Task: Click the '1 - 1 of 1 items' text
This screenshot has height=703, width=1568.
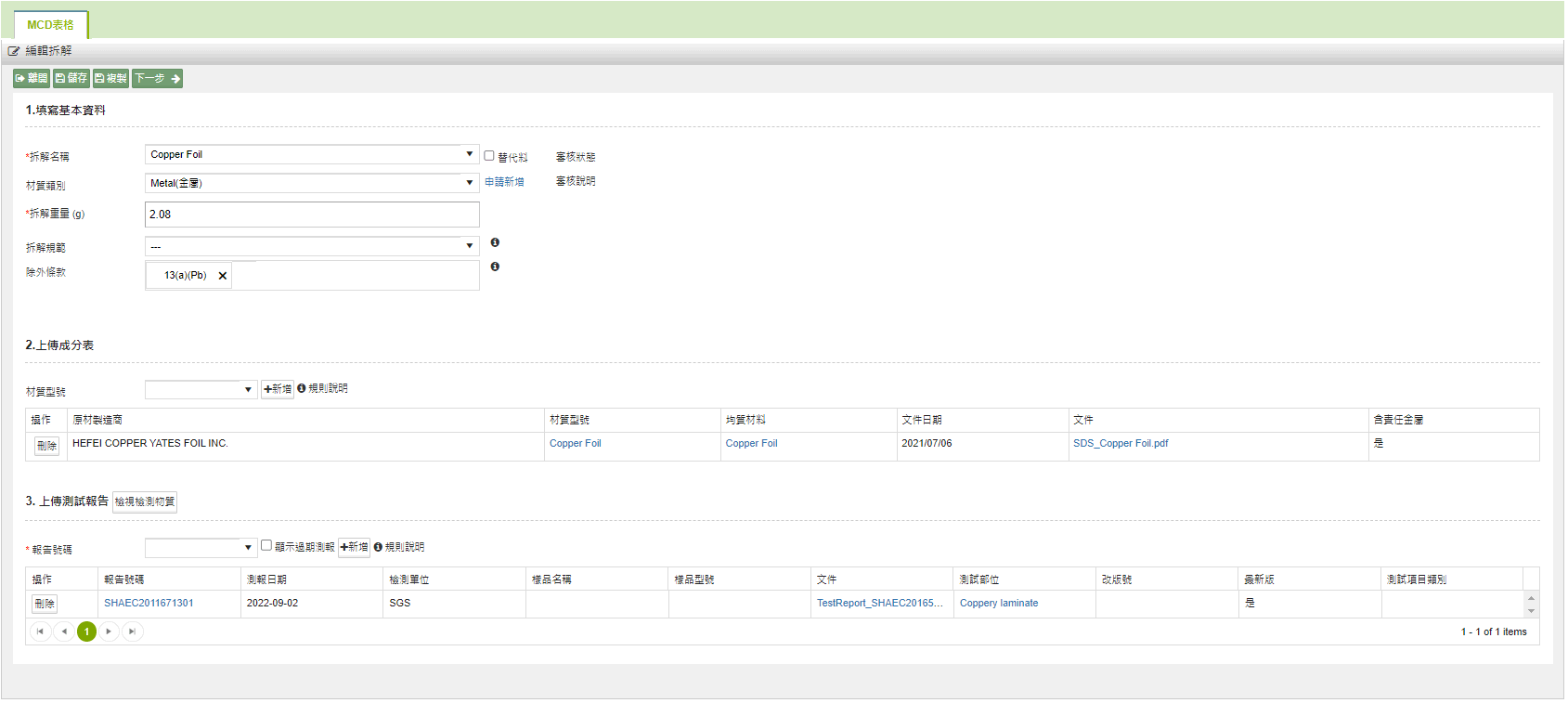Action: (x=1494, y=632)
